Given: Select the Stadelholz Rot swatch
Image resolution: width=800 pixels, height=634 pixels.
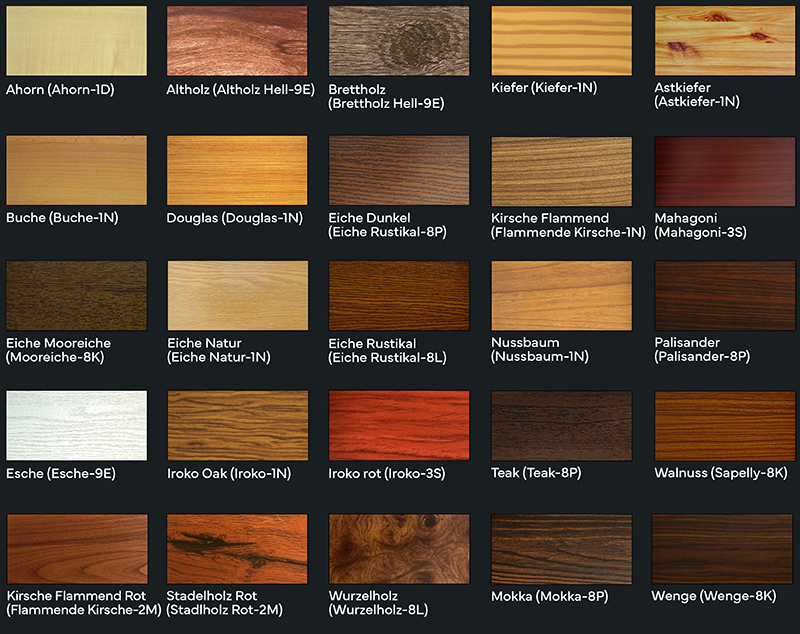Looking at the screenshot, I should tap(238, 549).
